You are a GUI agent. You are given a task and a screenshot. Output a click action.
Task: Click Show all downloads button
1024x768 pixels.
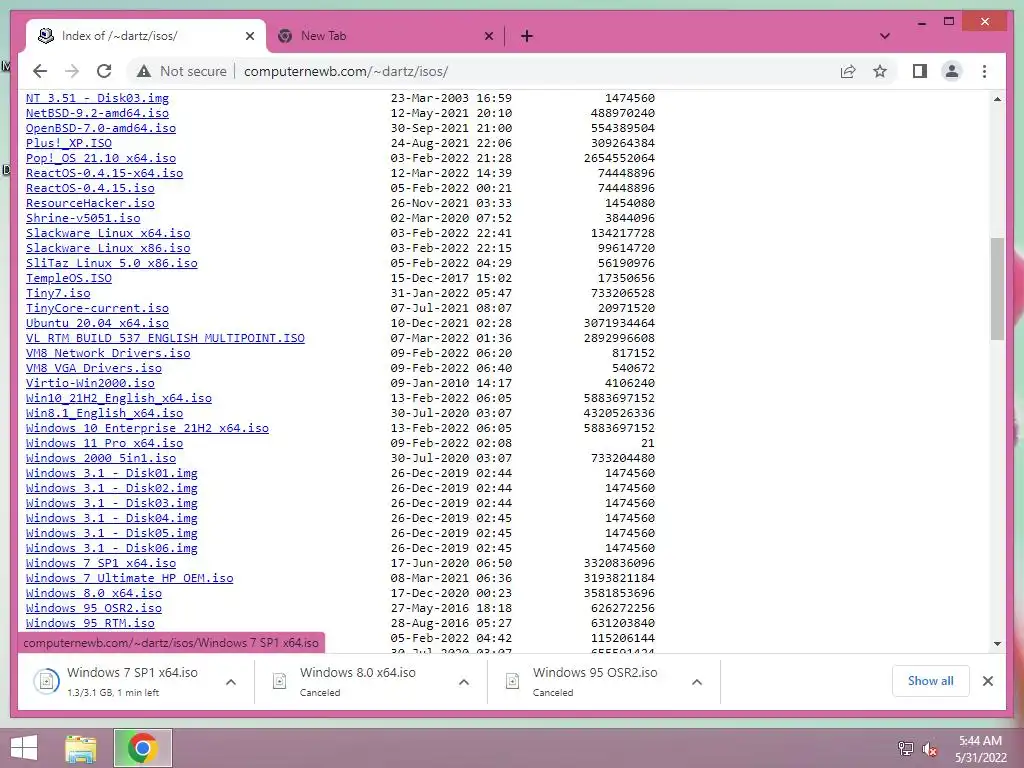pos(930,681)
